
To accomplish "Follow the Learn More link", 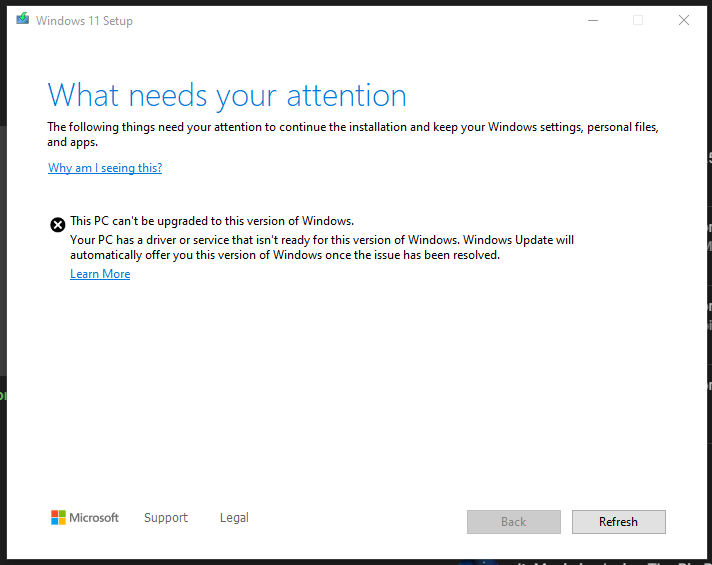I will pyautogui.click(x=100, y=274).
